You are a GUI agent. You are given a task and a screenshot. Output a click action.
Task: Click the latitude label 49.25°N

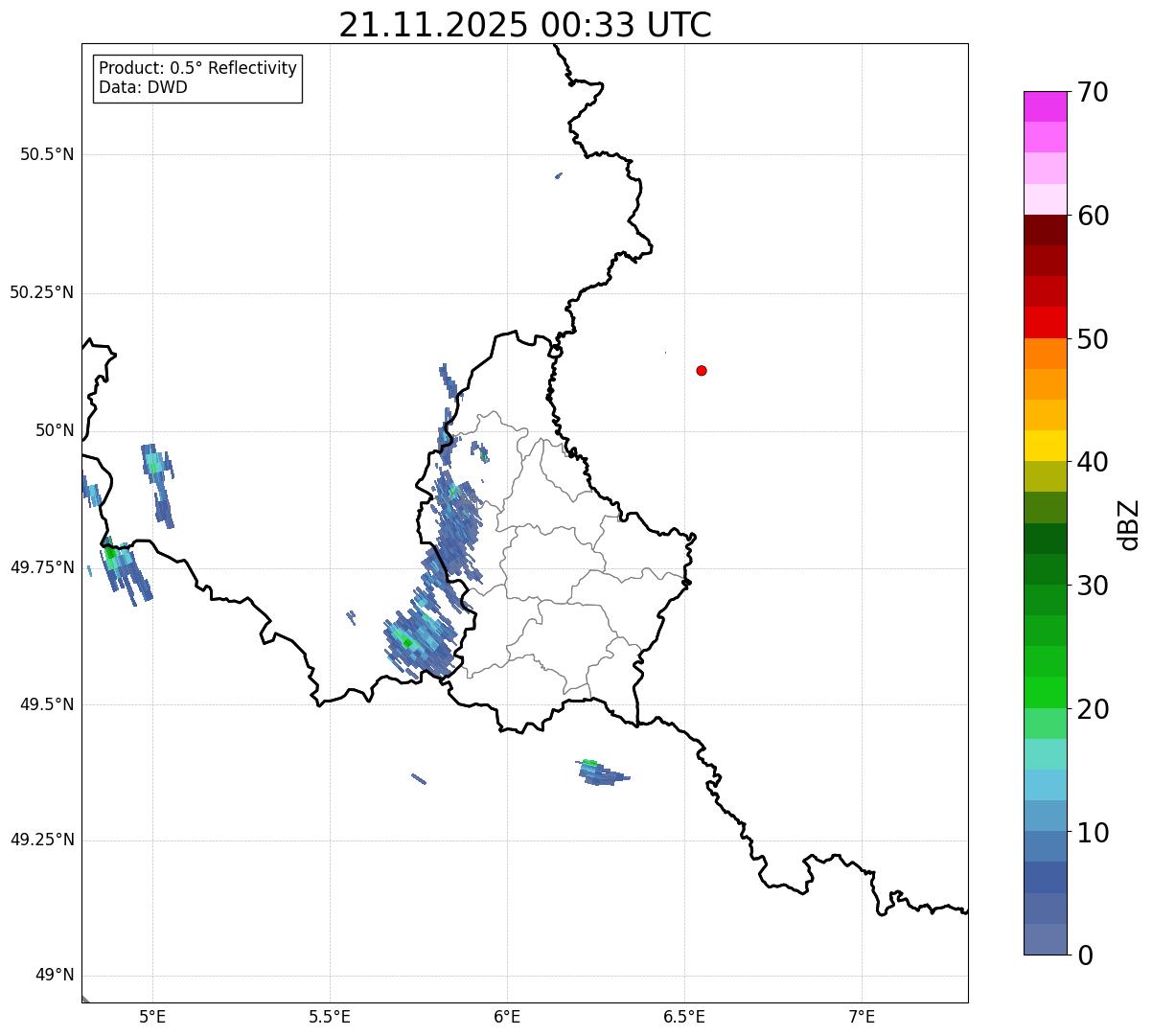pos(42,840)
